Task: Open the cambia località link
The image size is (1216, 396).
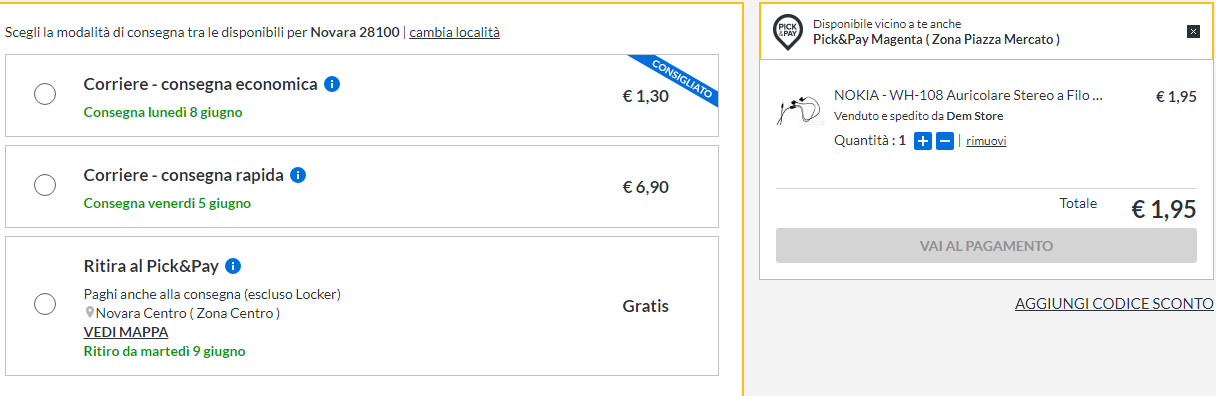Action: click(x=455, y=32)
